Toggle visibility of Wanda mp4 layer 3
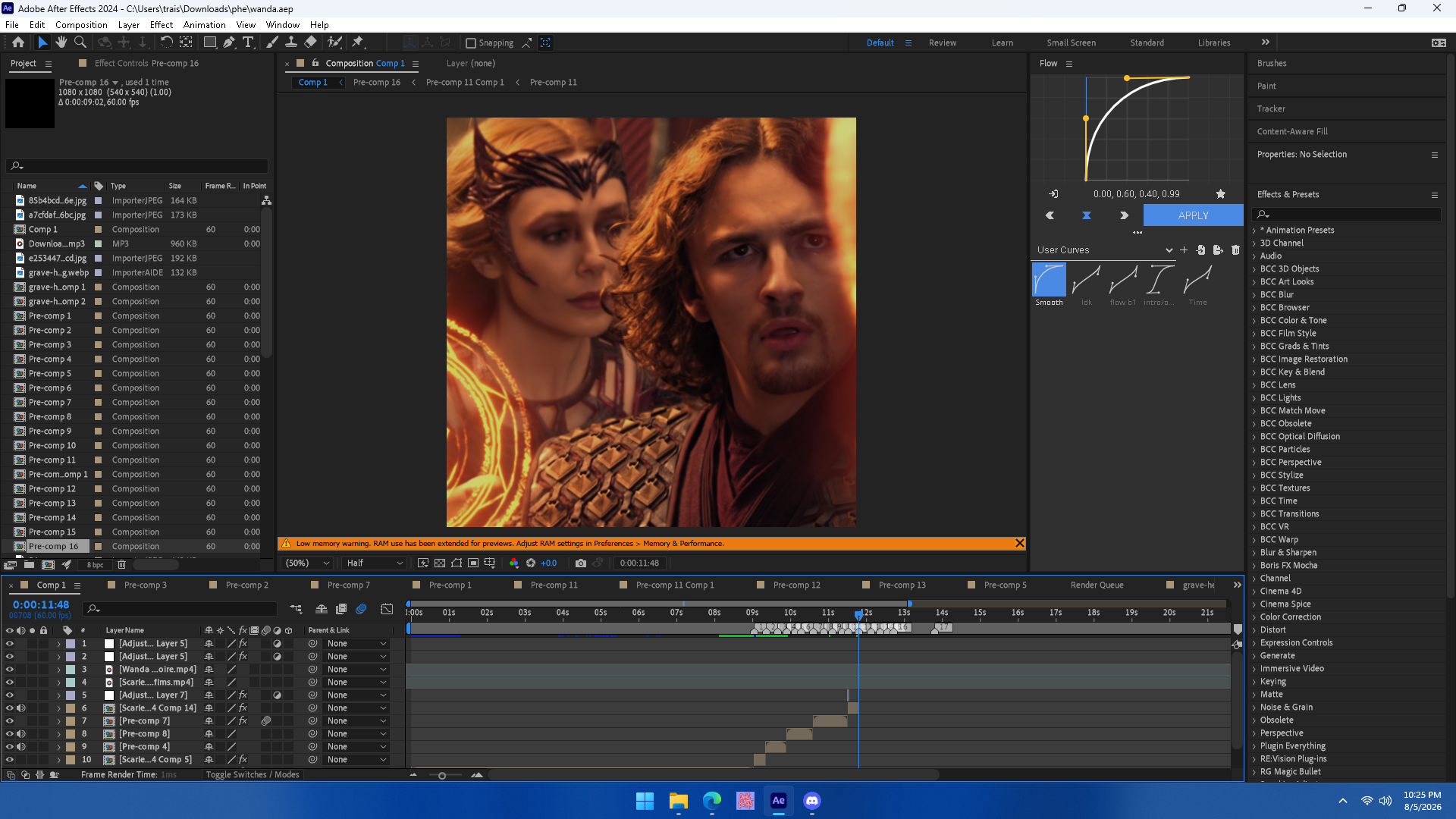The width and height of the screenshot is (1456, 819). pos(10,670)
